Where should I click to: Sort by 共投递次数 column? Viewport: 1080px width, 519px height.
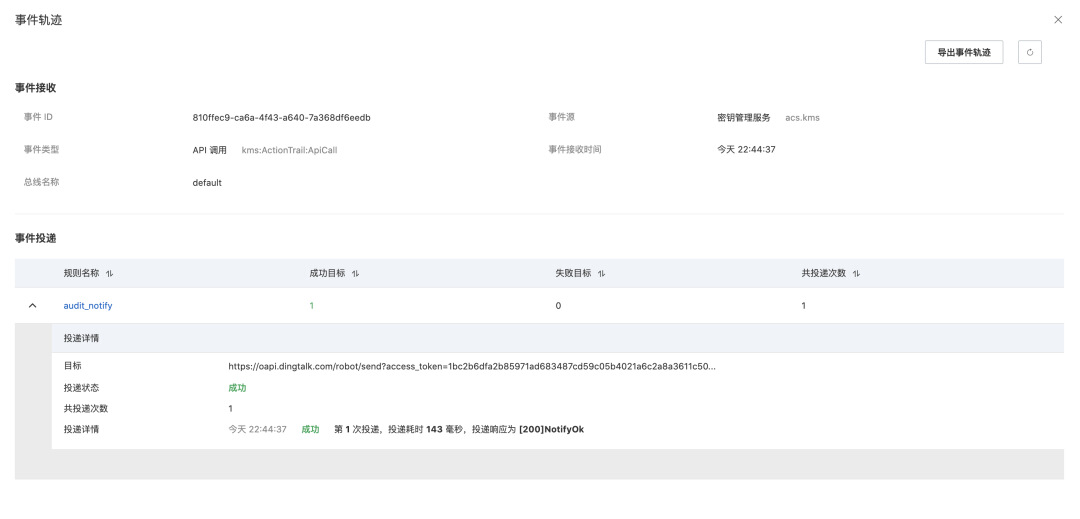(856, 273)
